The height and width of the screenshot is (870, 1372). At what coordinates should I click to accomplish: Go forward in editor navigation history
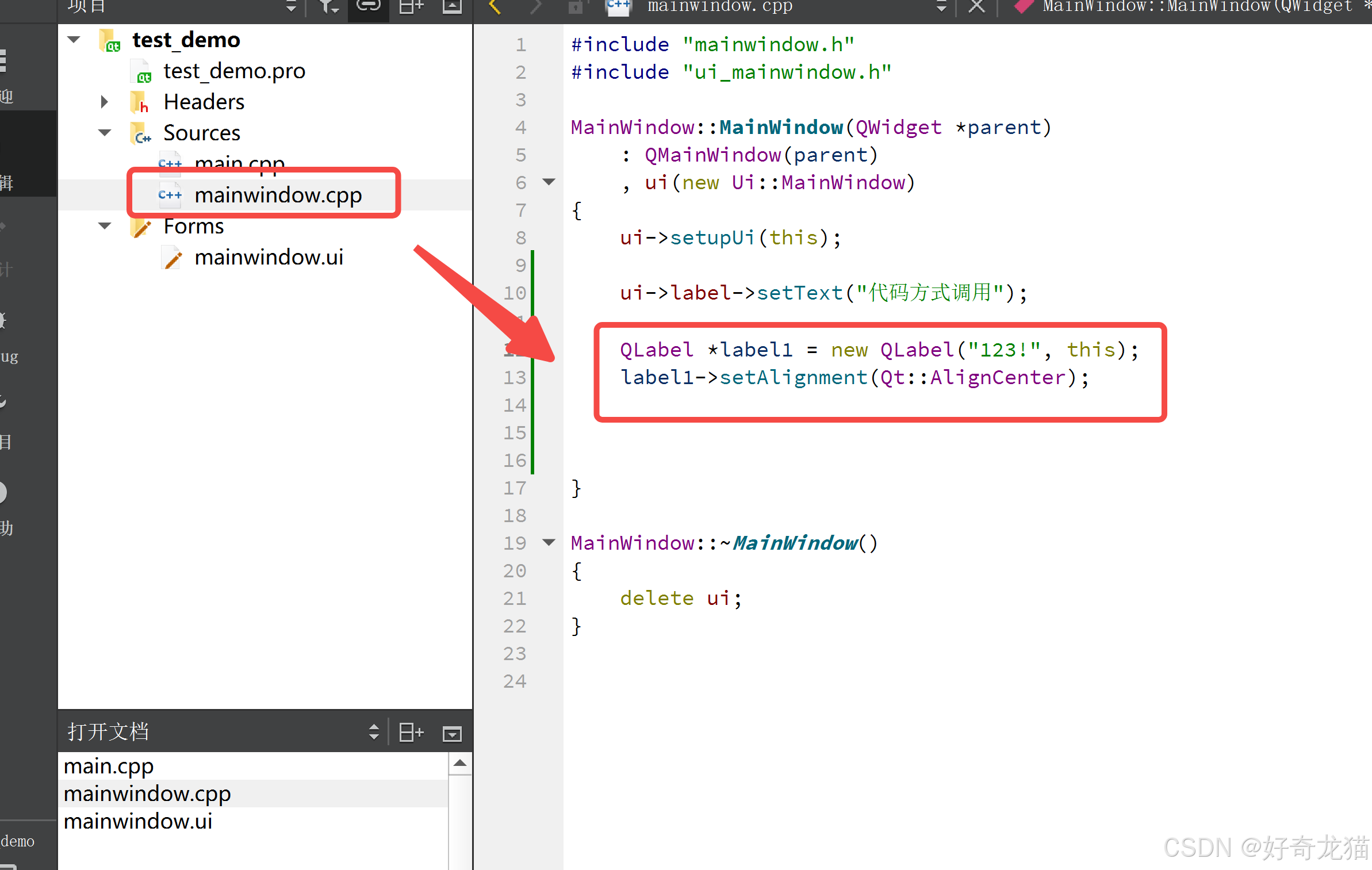tap(536, 6)
